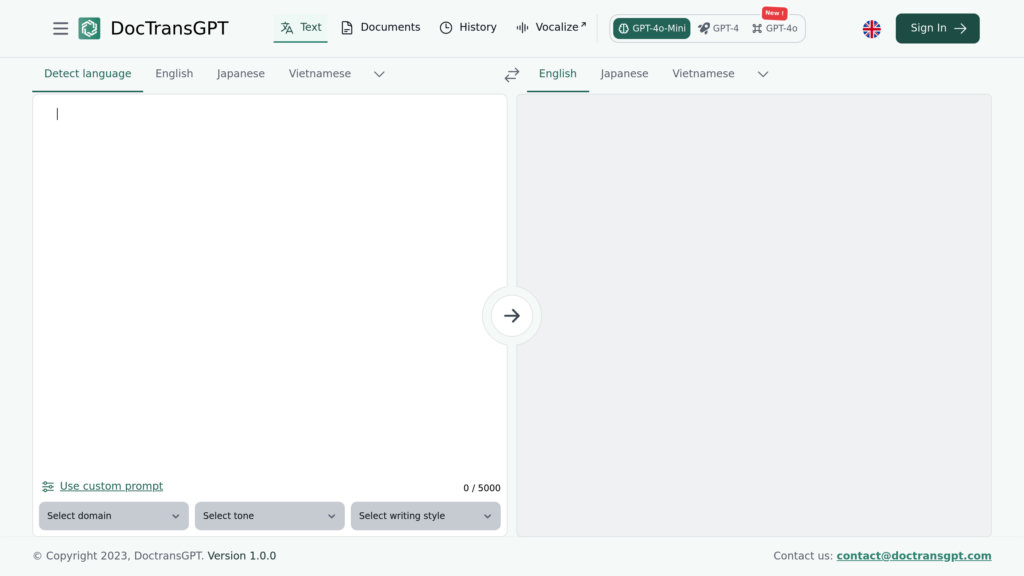
Task: Open the Select writing style dropdown
Action: coord(425,516)
